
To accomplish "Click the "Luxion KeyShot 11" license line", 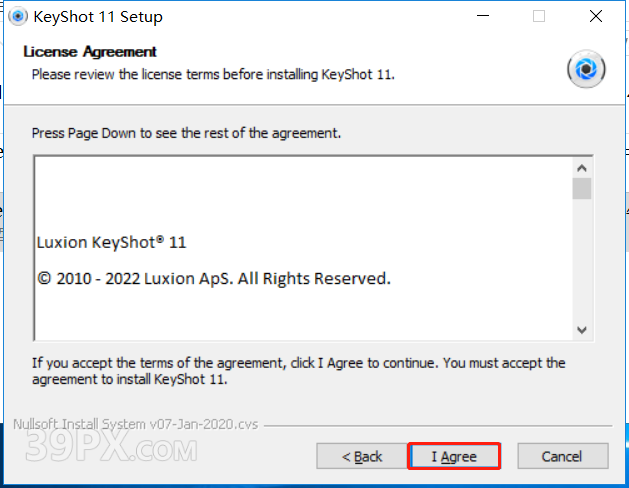I will 111,242.
